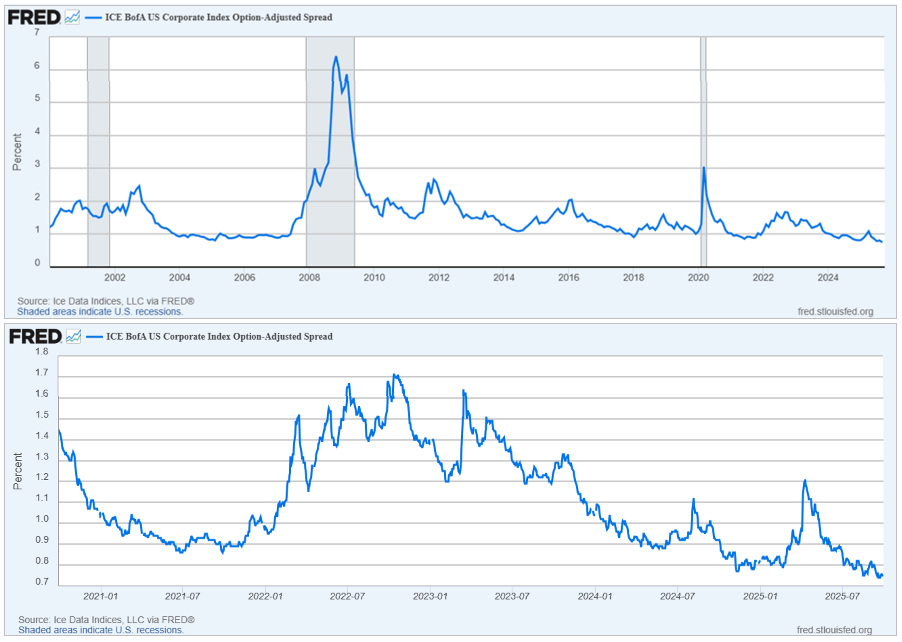
Task: Click the Percent y-axis label of the bottom chart
Action: click(17, 468)
